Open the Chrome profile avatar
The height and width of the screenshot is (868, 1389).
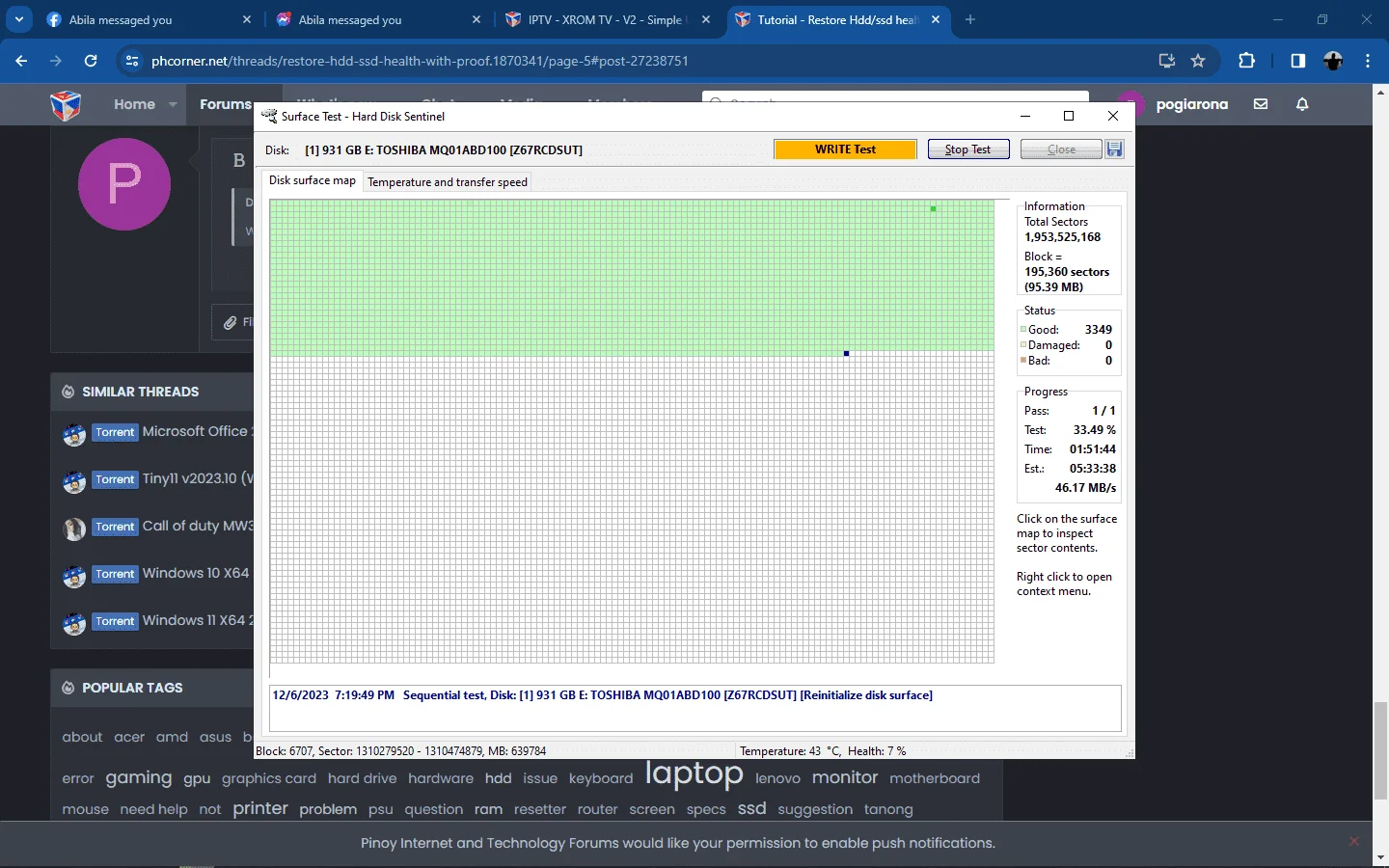click(x=1333, y=61)
